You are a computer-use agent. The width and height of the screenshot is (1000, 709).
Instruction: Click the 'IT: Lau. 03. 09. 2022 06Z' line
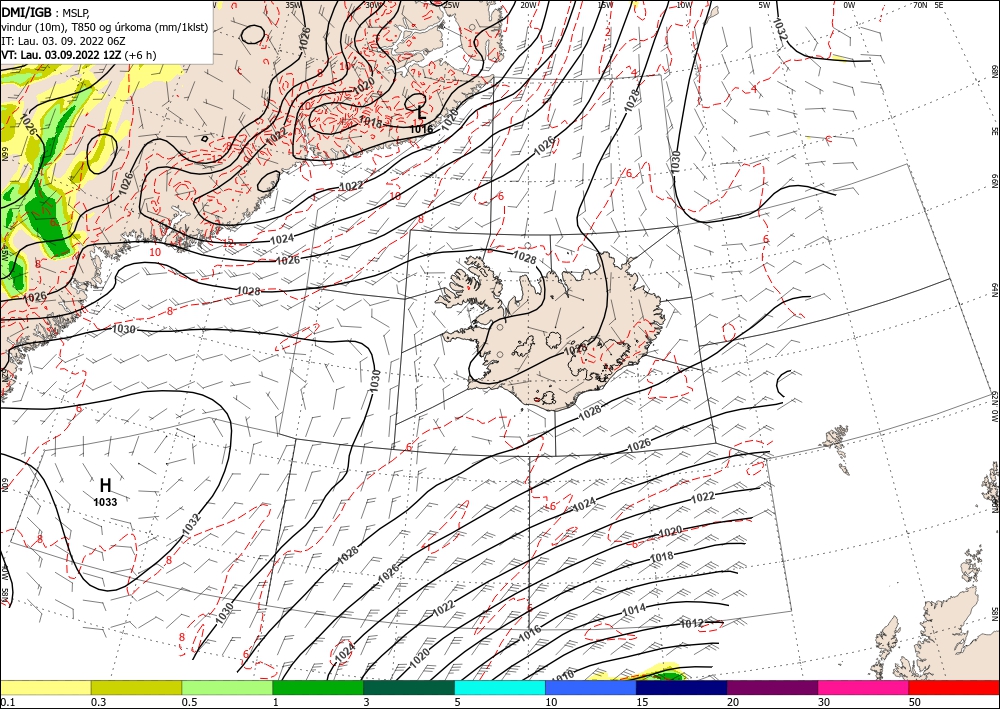click(x=63, y=41)
